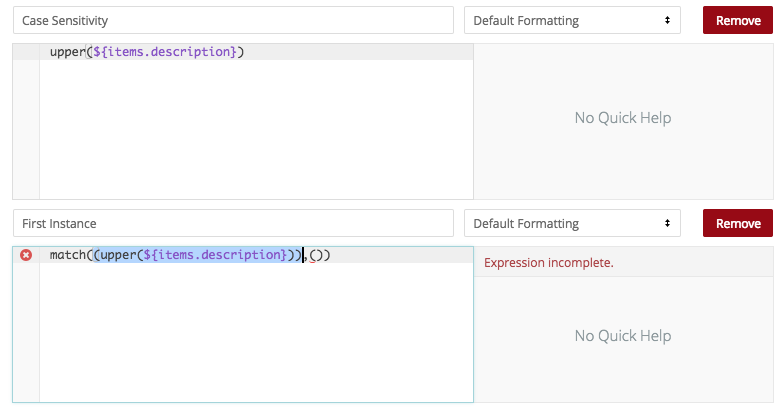
Task: Click the up-down arrows on Case Sensitivity formatting select
Action: [x=667, y=20]
